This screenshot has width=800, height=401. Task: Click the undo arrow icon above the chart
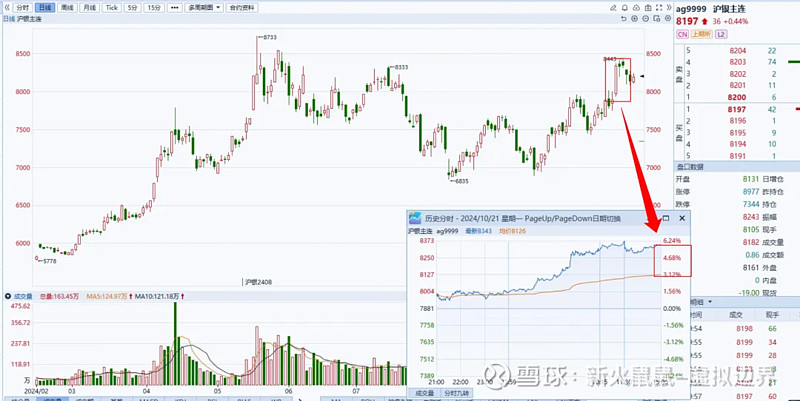point(623,19)
